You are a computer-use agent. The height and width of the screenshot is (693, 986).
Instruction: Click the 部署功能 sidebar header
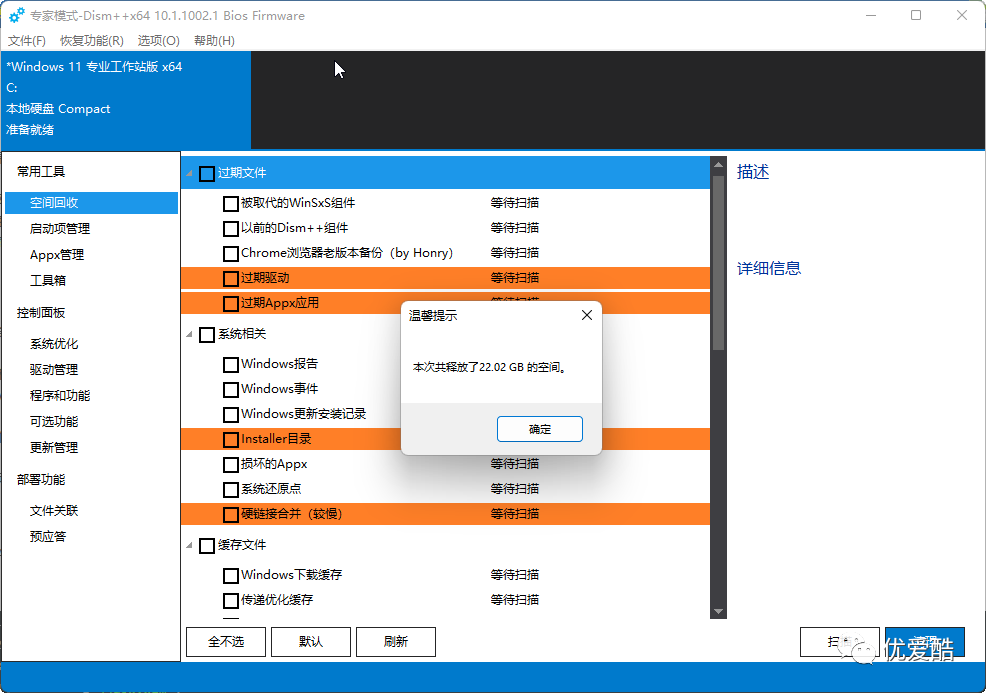tap(41, 479)
